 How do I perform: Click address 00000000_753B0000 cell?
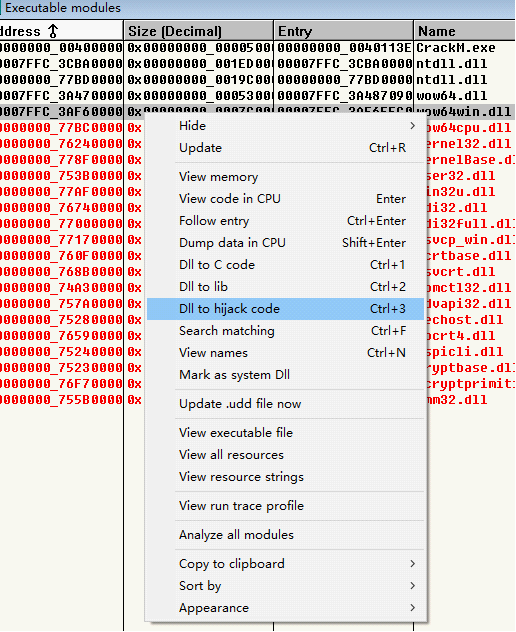(61, 176)
